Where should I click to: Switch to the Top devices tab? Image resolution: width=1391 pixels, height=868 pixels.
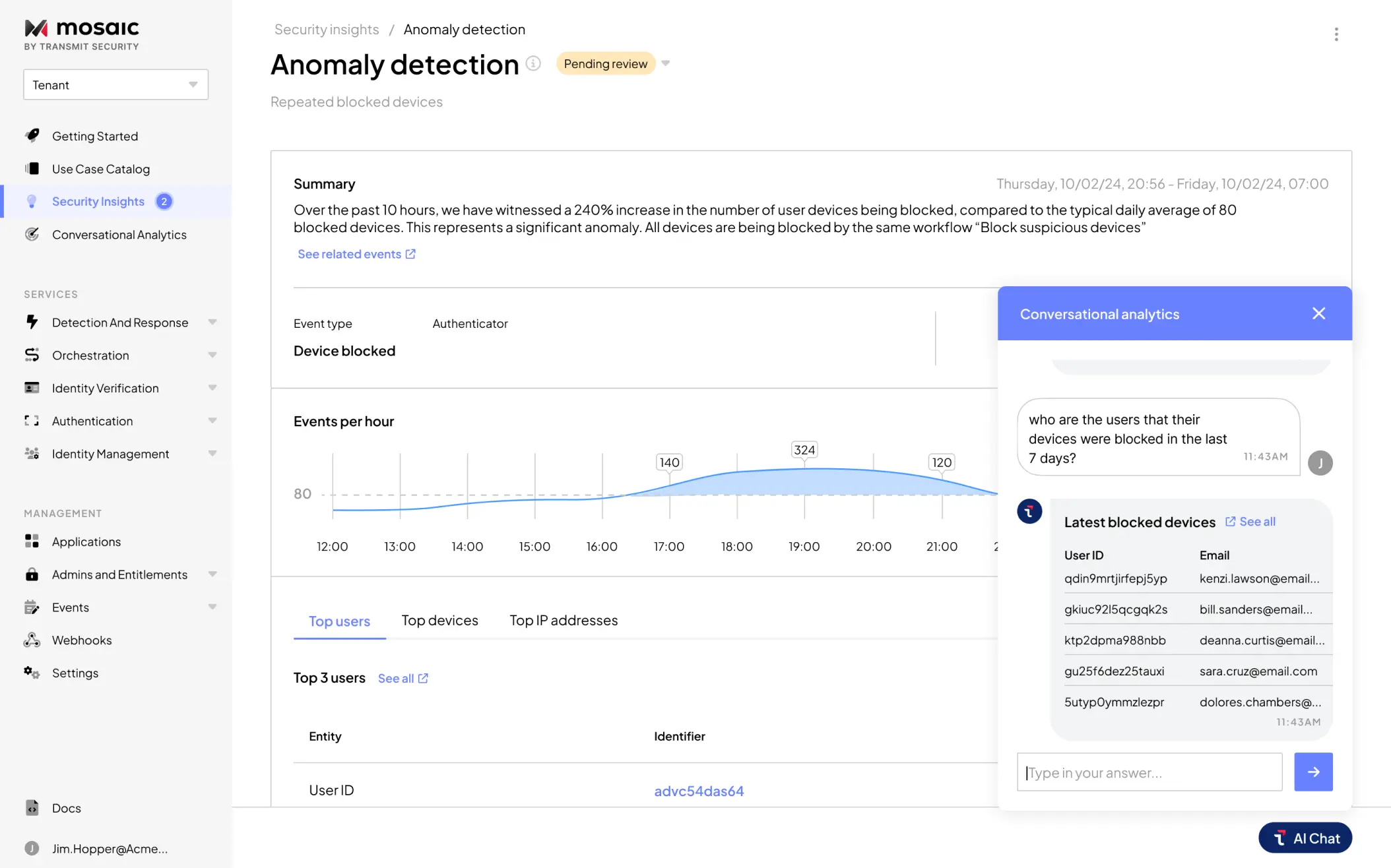click(x=440, y=620)
